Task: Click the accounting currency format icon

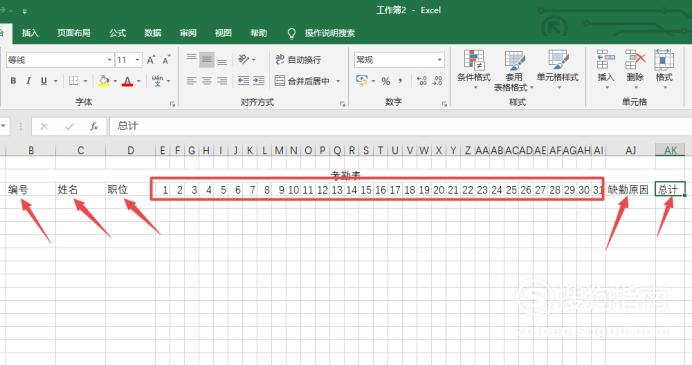Action: click(x=361, y=81)
